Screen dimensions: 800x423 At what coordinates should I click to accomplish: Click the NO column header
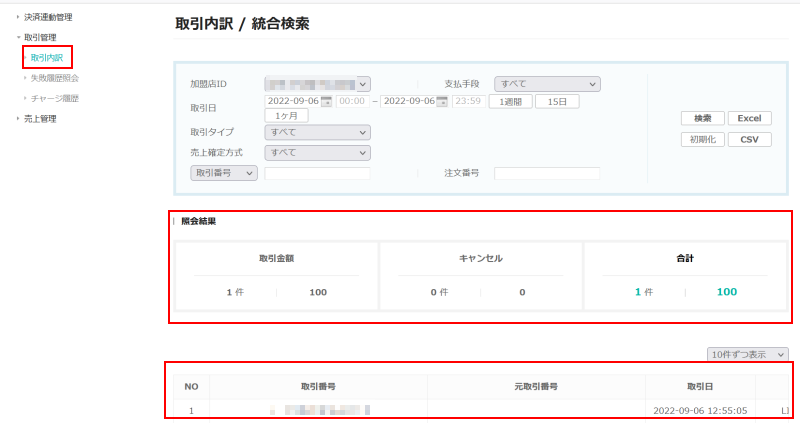tap(191, 387)
